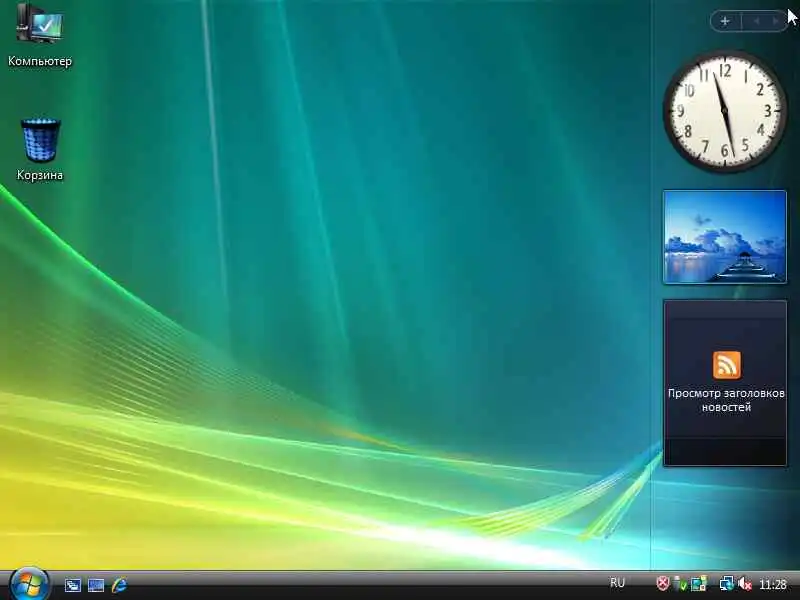Open the Windows Start menu orb
Image resolution: width=800 pixels, height=600 pixels.
(x=29, y=584)
